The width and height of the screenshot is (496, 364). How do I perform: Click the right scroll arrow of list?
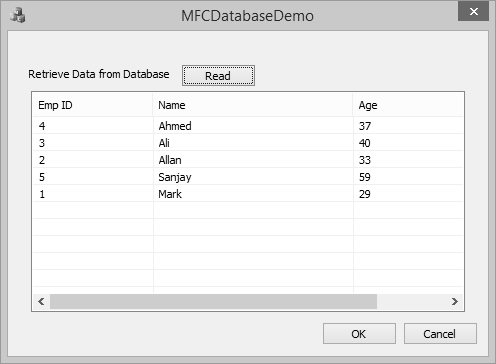[x=455, y=302]
